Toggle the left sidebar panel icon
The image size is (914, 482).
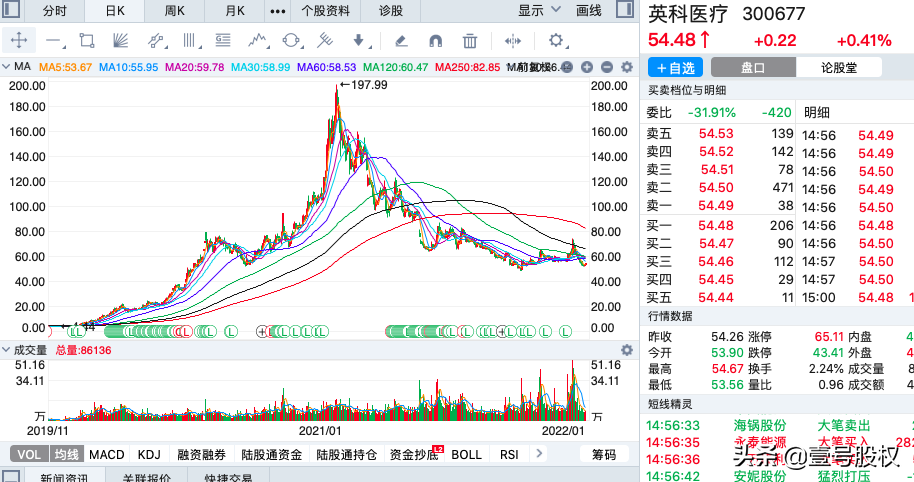pyautogui.click(x=13, y=10)
